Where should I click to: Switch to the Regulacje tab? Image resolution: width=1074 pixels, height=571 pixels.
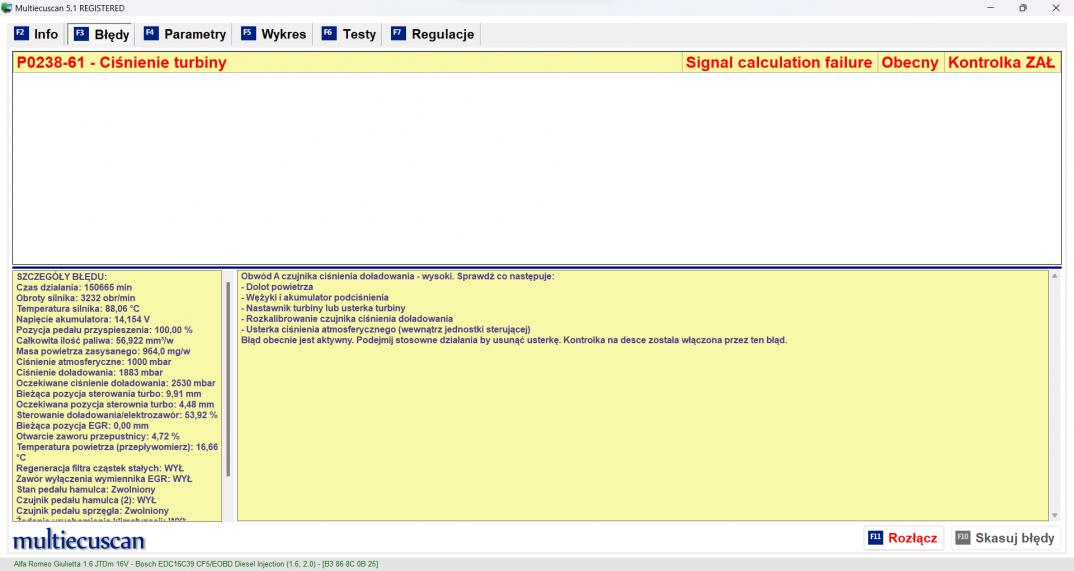[433, 34]
